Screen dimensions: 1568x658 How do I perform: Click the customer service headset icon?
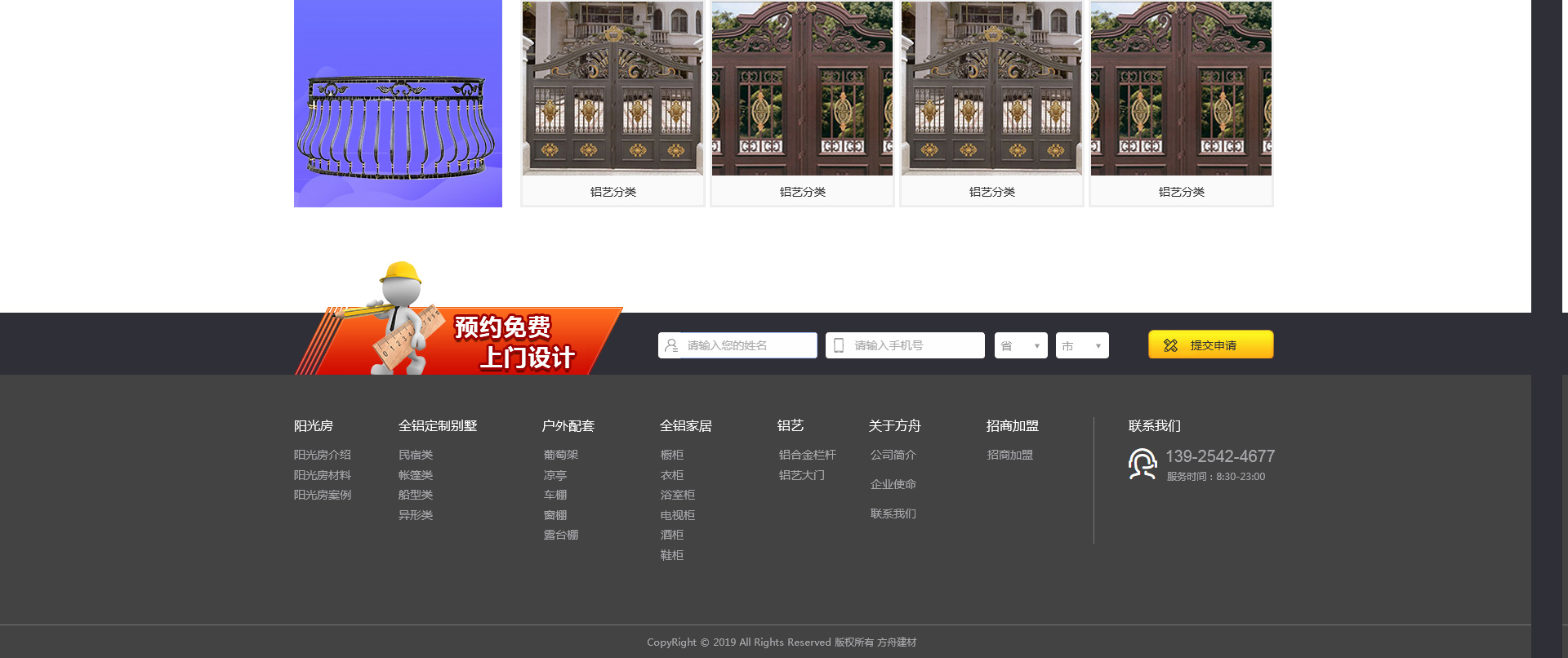[1142, 464]
